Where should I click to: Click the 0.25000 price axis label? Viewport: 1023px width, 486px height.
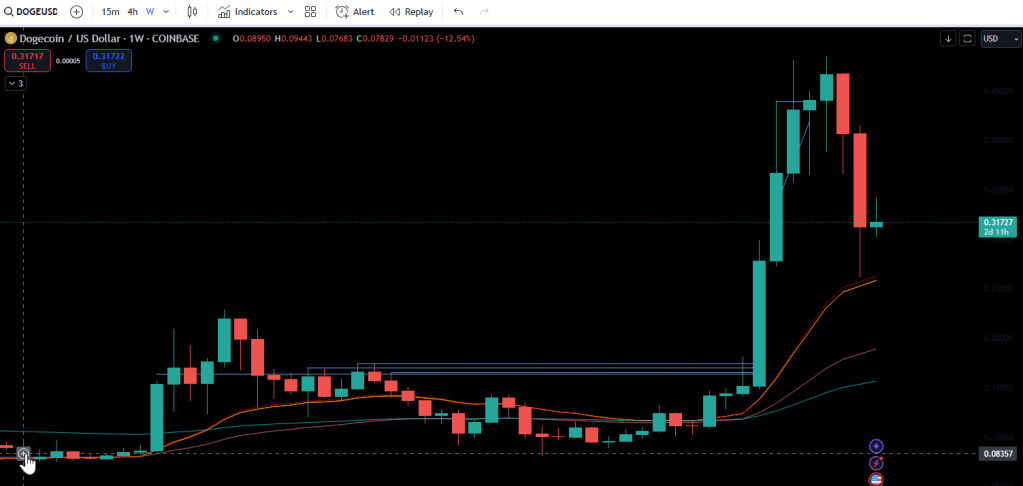click(x=997, y=289)
